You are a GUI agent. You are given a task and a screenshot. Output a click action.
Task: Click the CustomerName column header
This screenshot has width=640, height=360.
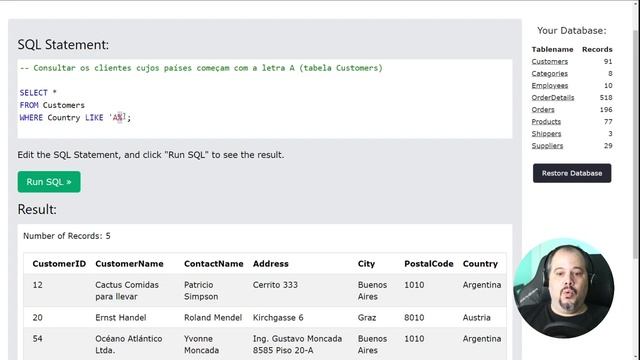[129, 264]
